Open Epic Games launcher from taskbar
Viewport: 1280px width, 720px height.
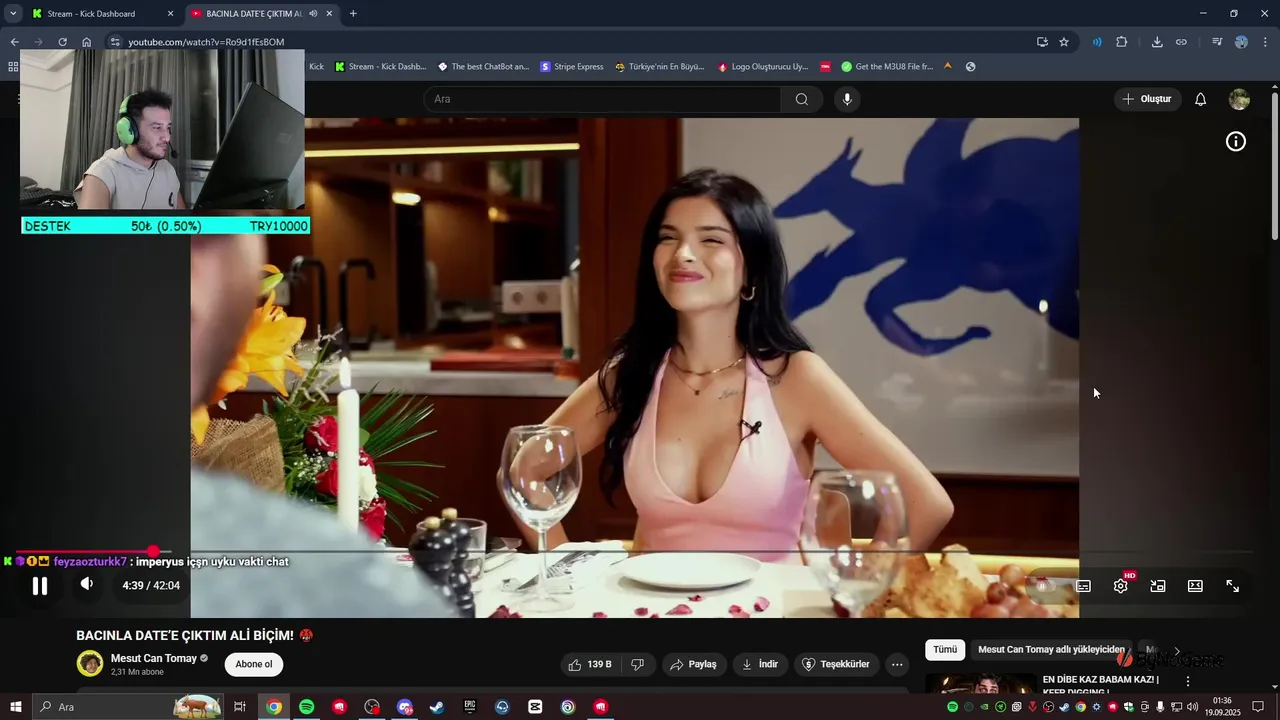coord(470,707)
